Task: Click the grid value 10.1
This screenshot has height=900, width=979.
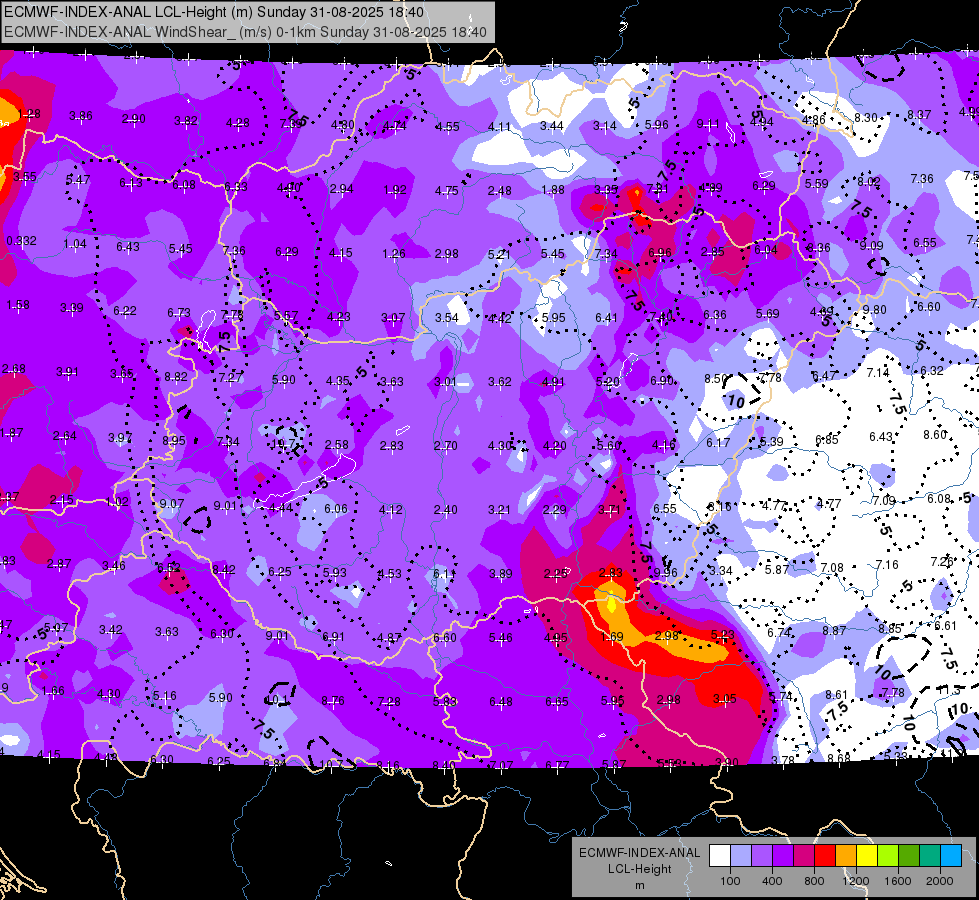Action: point(277,700)
